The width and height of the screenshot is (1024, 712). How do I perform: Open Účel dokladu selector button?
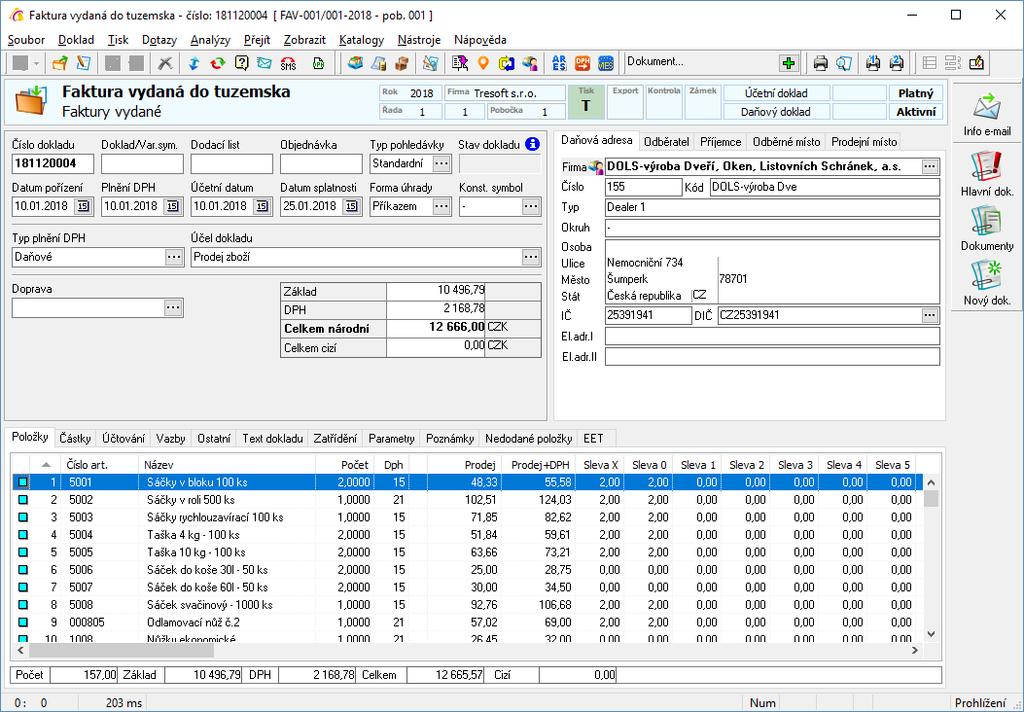[532, 257]
